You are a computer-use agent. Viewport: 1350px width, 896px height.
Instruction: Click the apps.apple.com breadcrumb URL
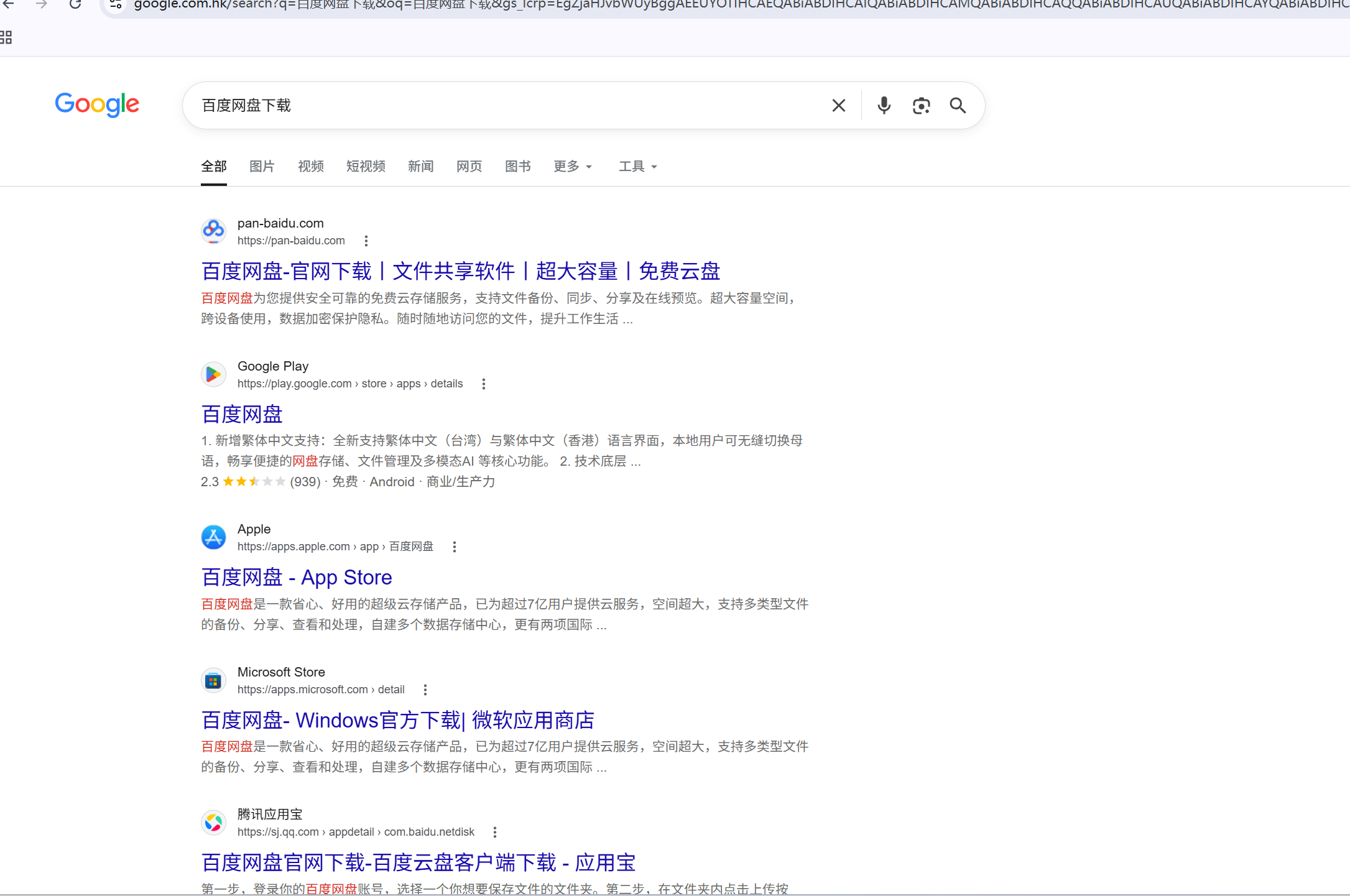pos(335,547)
